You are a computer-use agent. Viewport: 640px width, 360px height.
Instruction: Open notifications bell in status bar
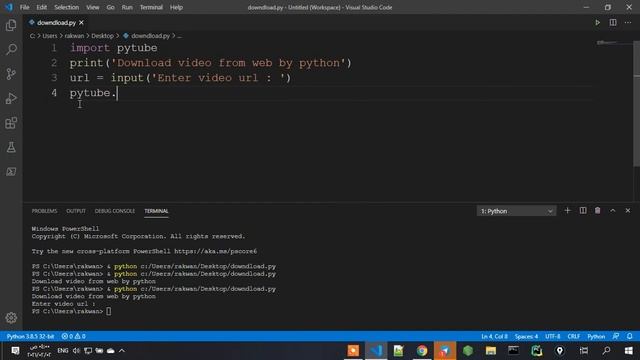point(630,336)
